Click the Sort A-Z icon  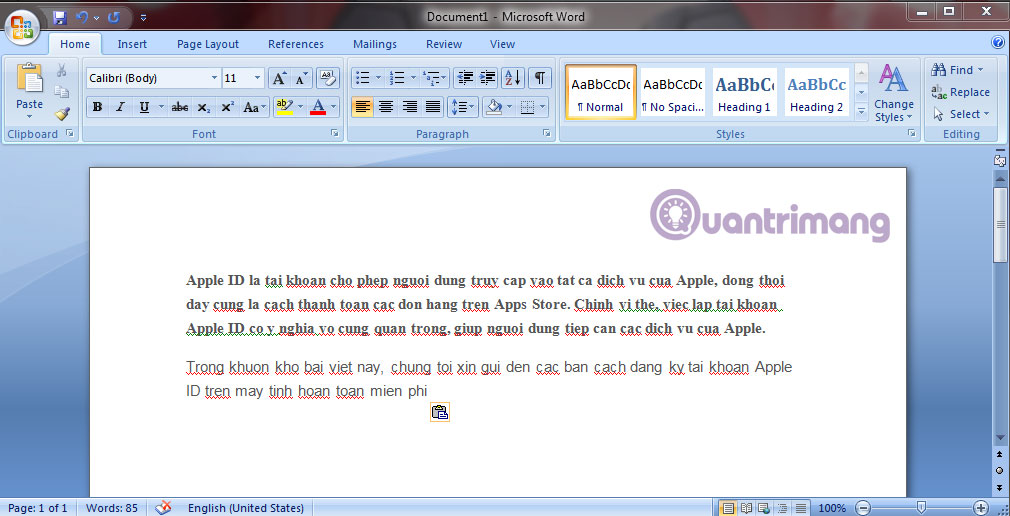(512, 78)
